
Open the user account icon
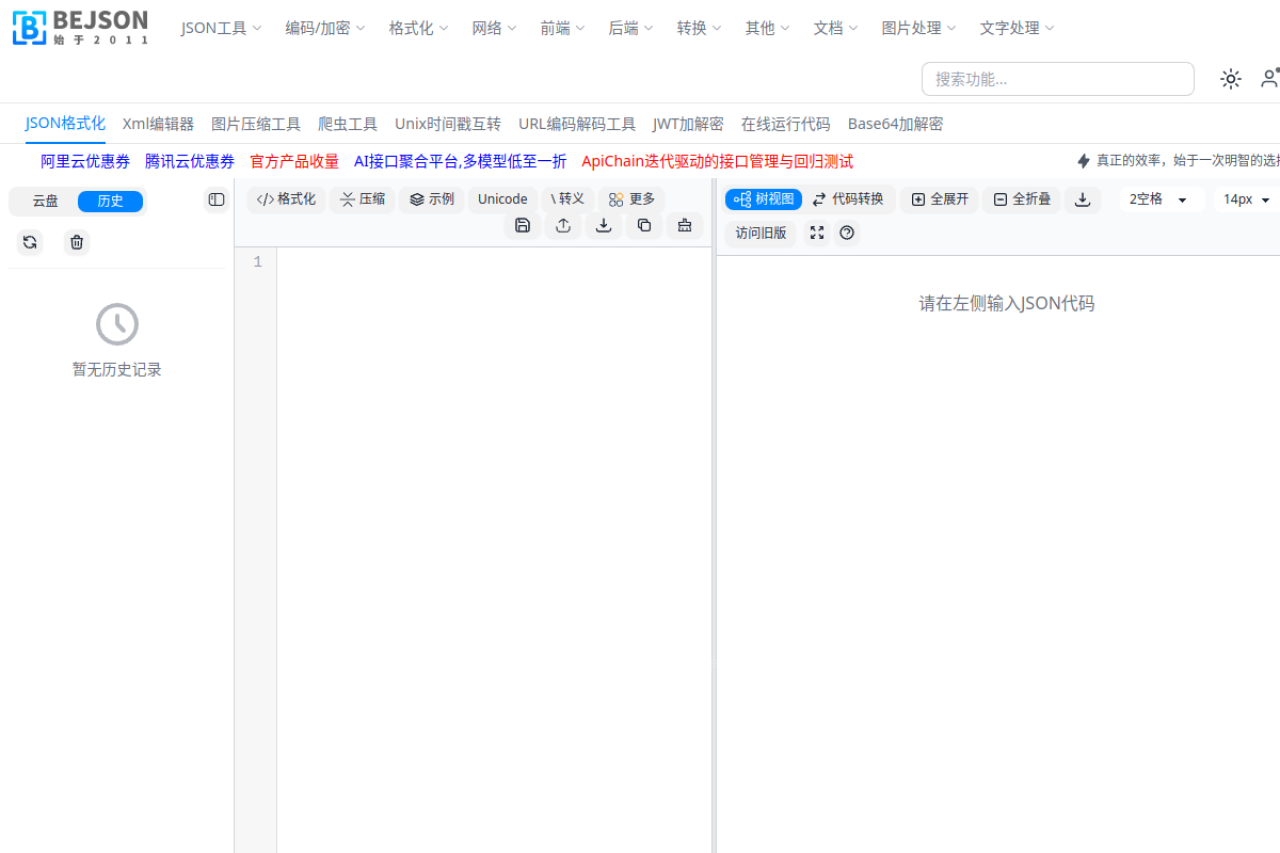(1269, 78)
